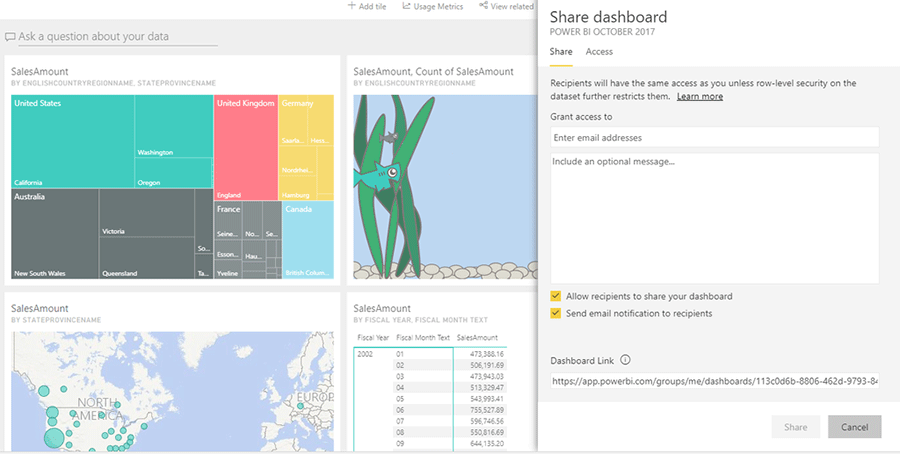Switch to the Access tab
This screenshot has width=900, height=454.
coord(599,52)
